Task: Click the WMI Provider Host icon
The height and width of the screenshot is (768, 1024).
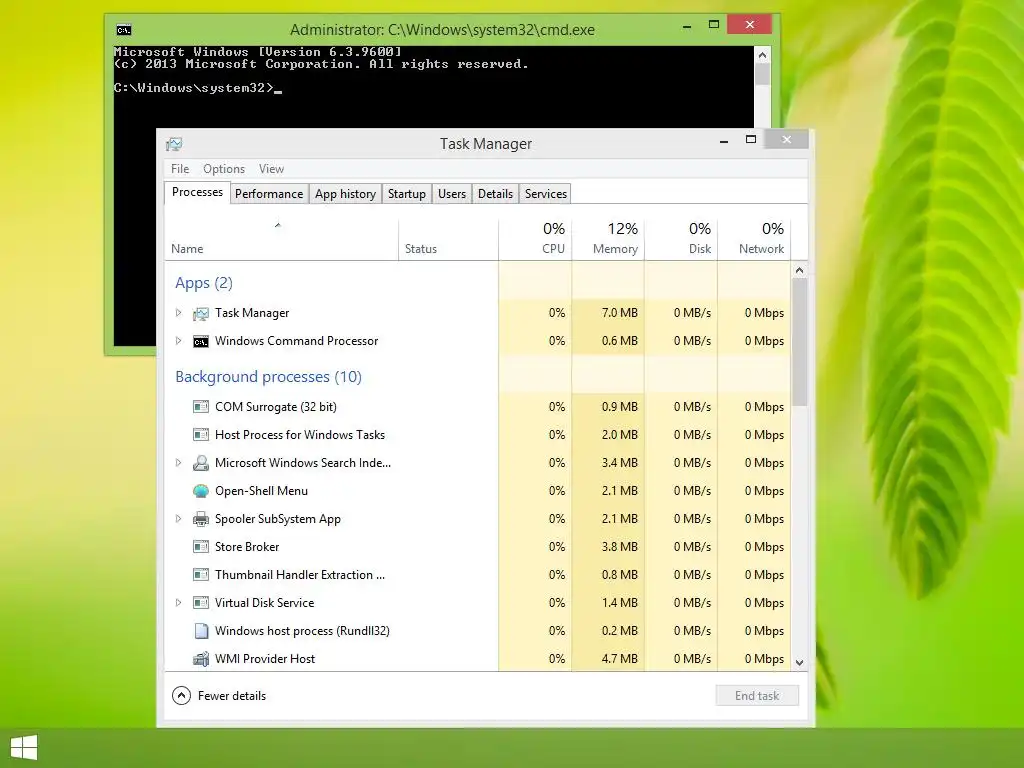Action: point(201,659)
